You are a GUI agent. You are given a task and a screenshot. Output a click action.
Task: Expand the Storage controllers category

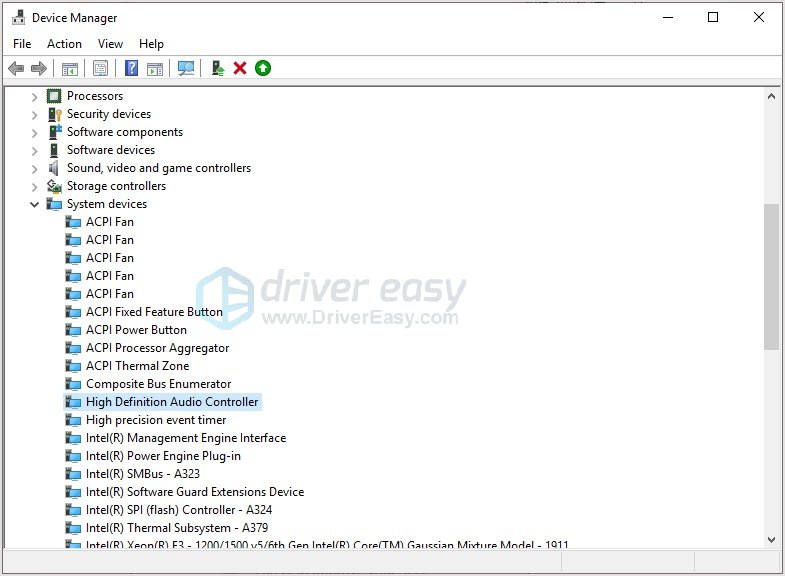pyautogui.click(x=35, y=186)
